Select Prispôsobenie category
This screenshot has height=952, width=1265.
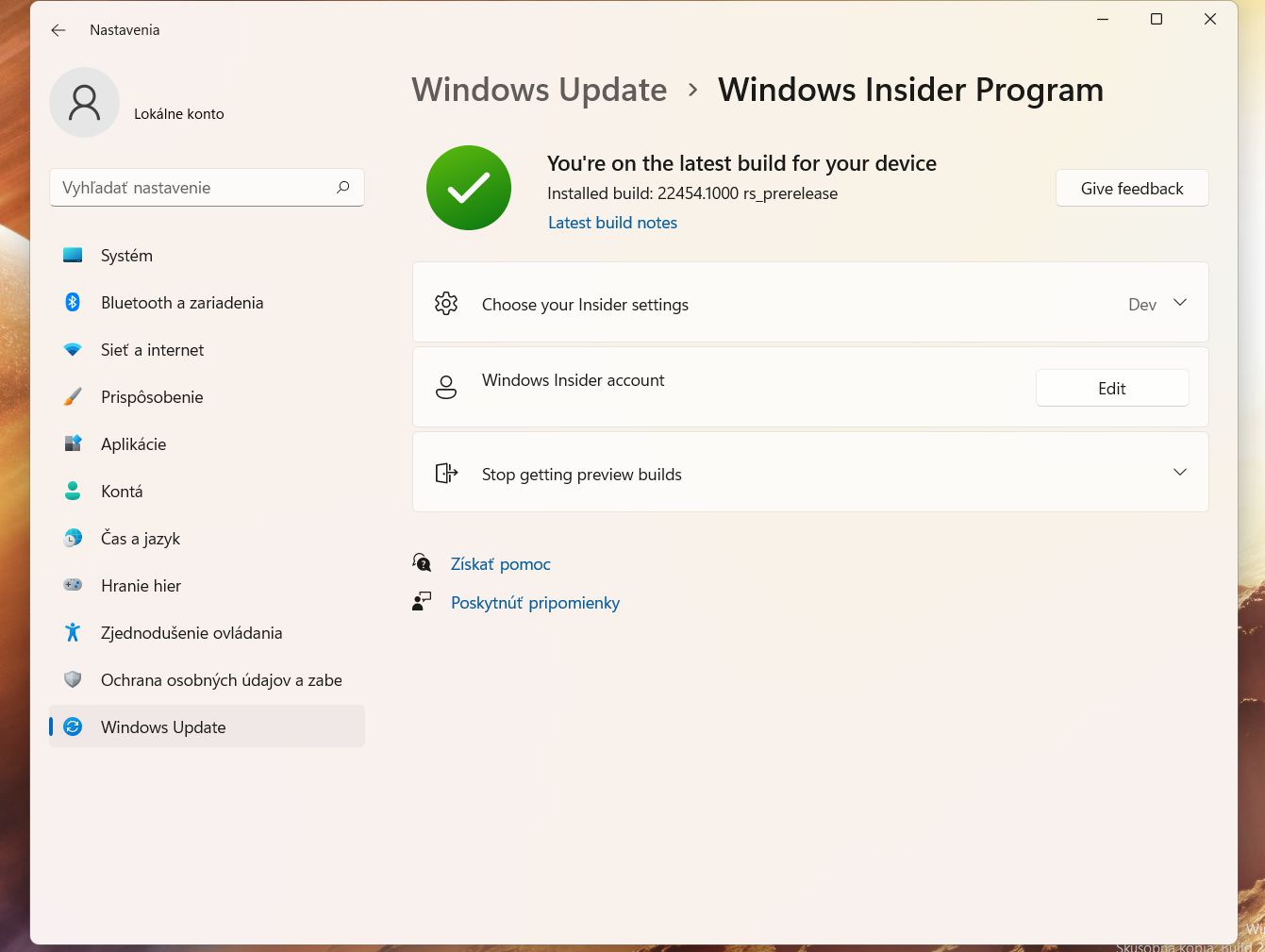(x=207, y=396)
